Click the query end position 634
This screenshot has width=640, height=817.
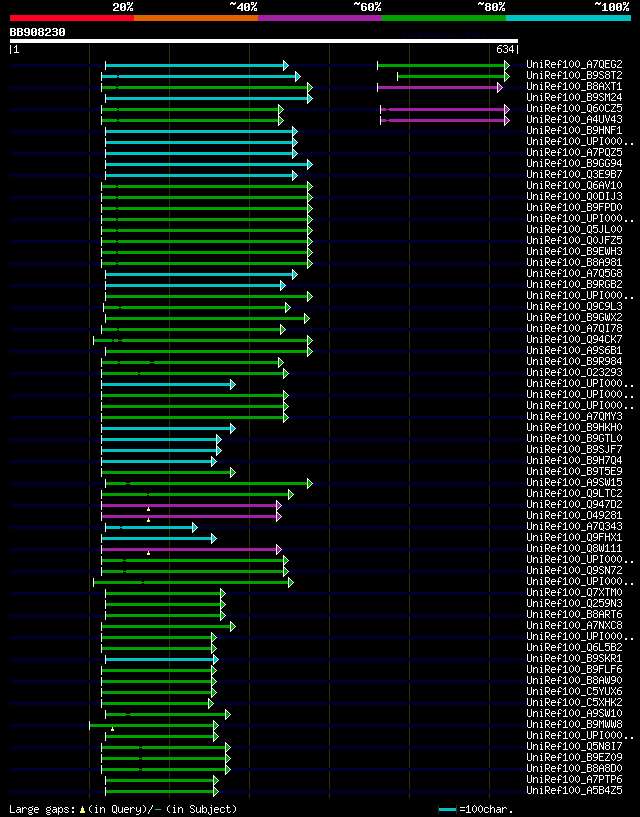pos(505,49)
